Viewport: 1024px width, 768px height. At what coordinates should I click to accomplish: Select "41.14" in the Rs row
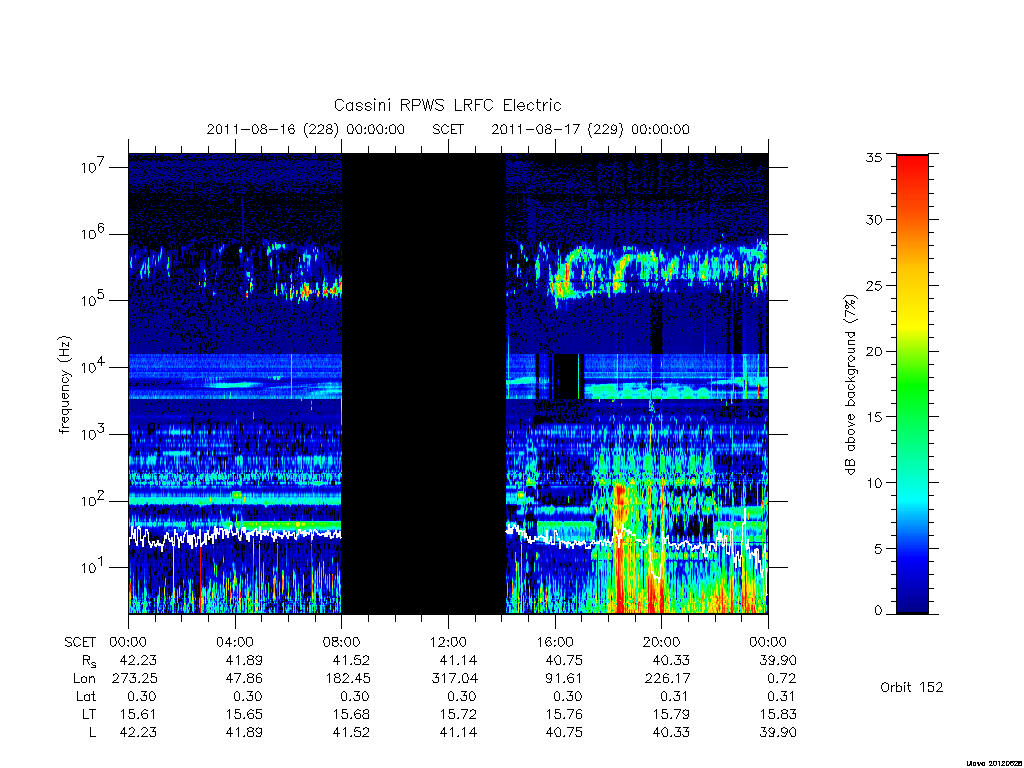click(458, 660)
